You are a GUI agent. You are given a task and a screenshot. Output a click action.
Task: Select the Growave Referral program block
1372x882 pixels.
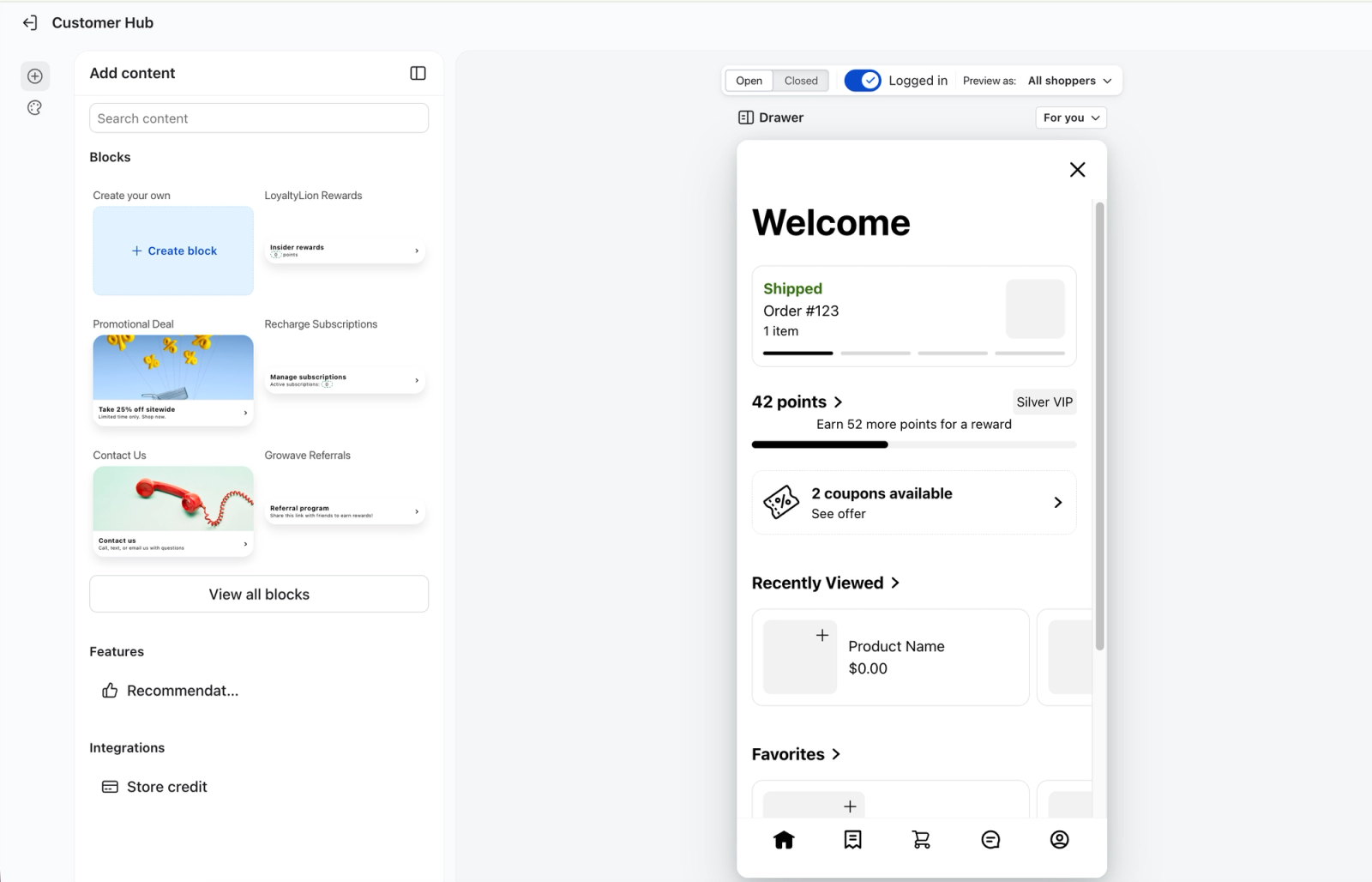pos(345,511)
